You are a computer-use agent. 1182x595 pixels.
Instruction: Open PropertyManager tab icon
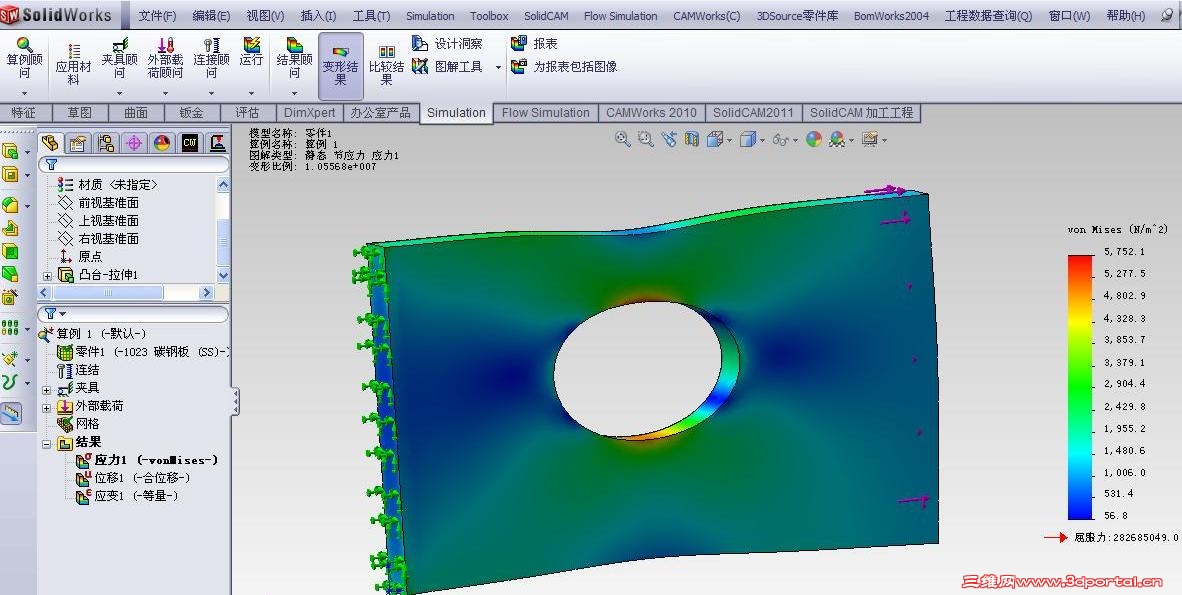pos(78,143)
